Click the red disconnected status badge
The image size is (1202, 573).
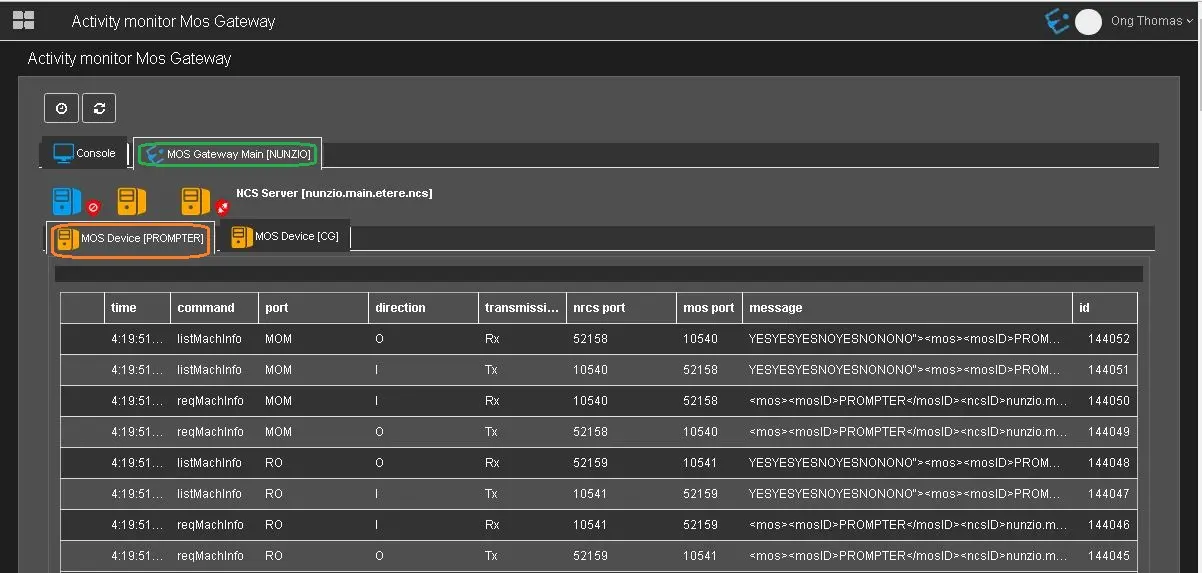coord(222,208)
